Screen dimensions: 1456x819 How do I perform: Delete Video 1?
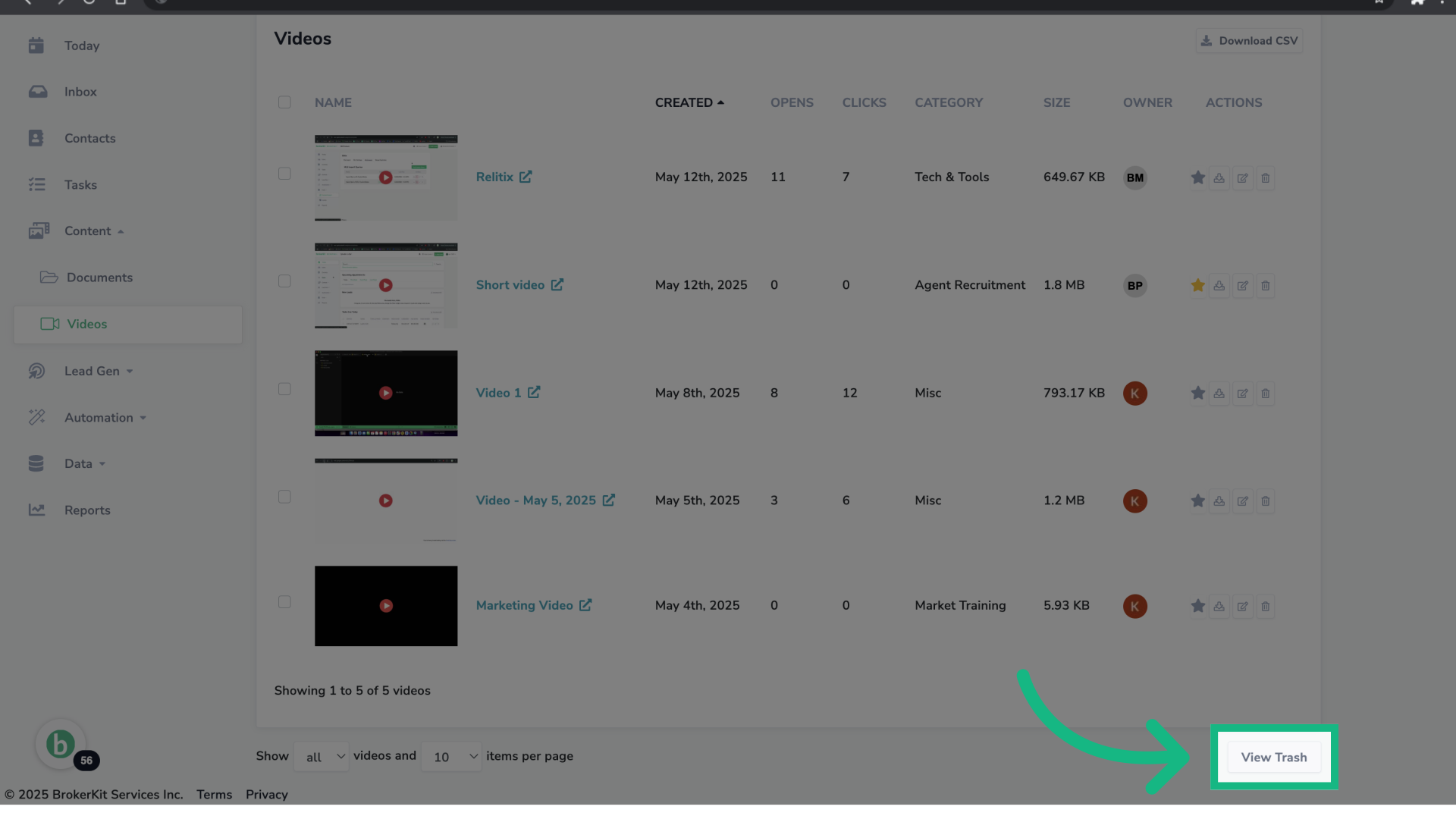pyautogui.click(x=1265, y=394)
